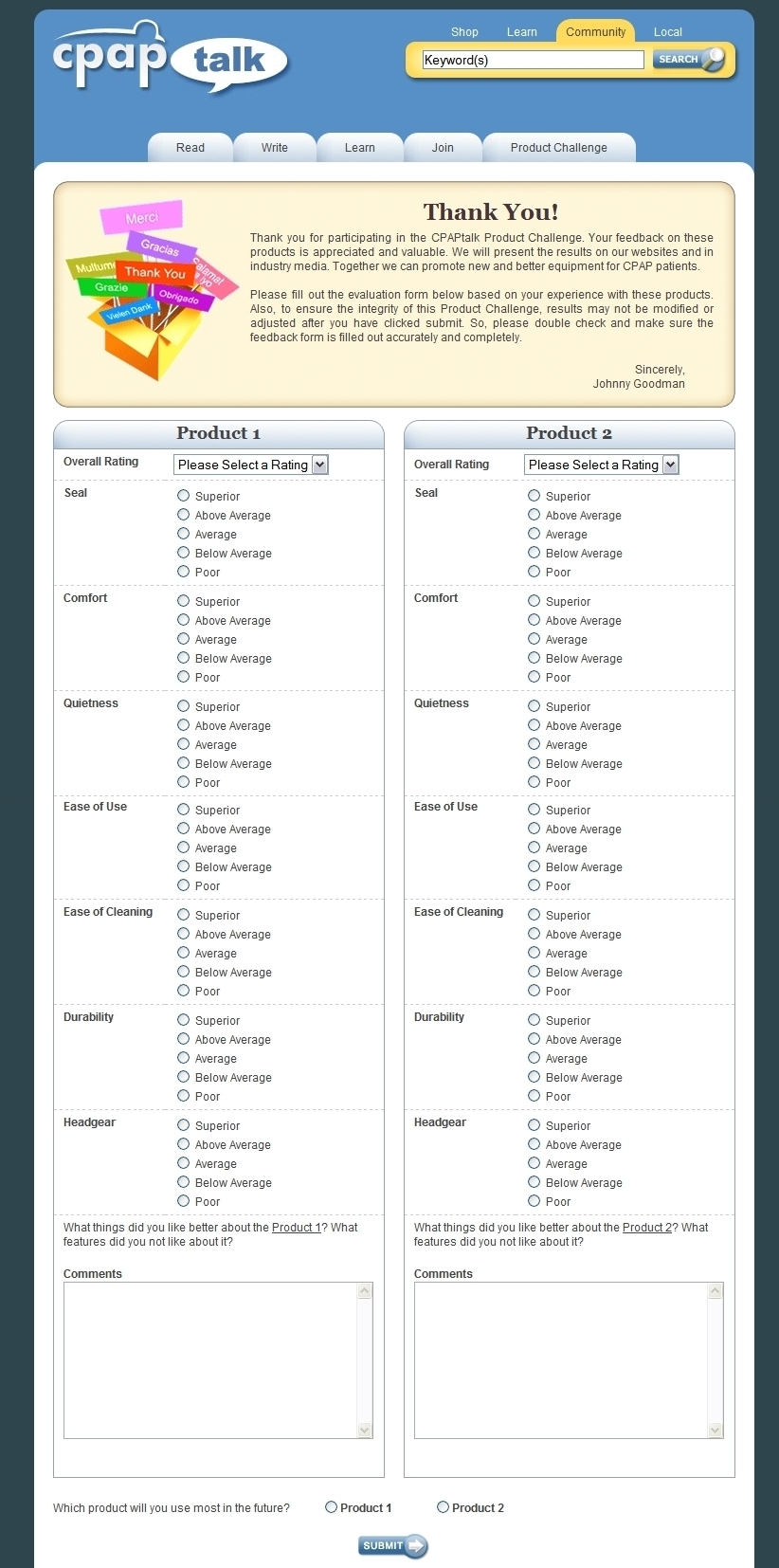The image size is (779, 1568).
Task: Click the thank-you gift box image
Action: [x=152, y=290]
